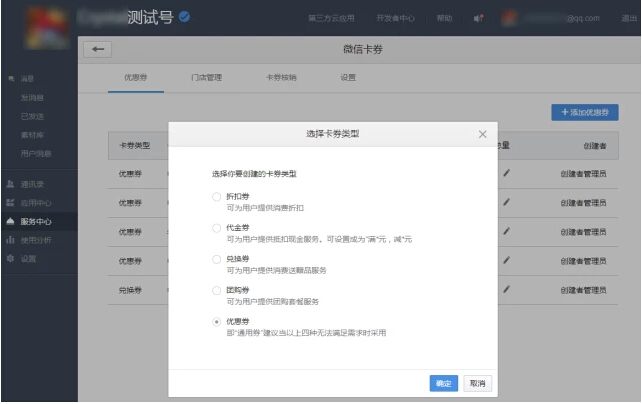Switch to the 卡券核销 tab

[280, 77]
